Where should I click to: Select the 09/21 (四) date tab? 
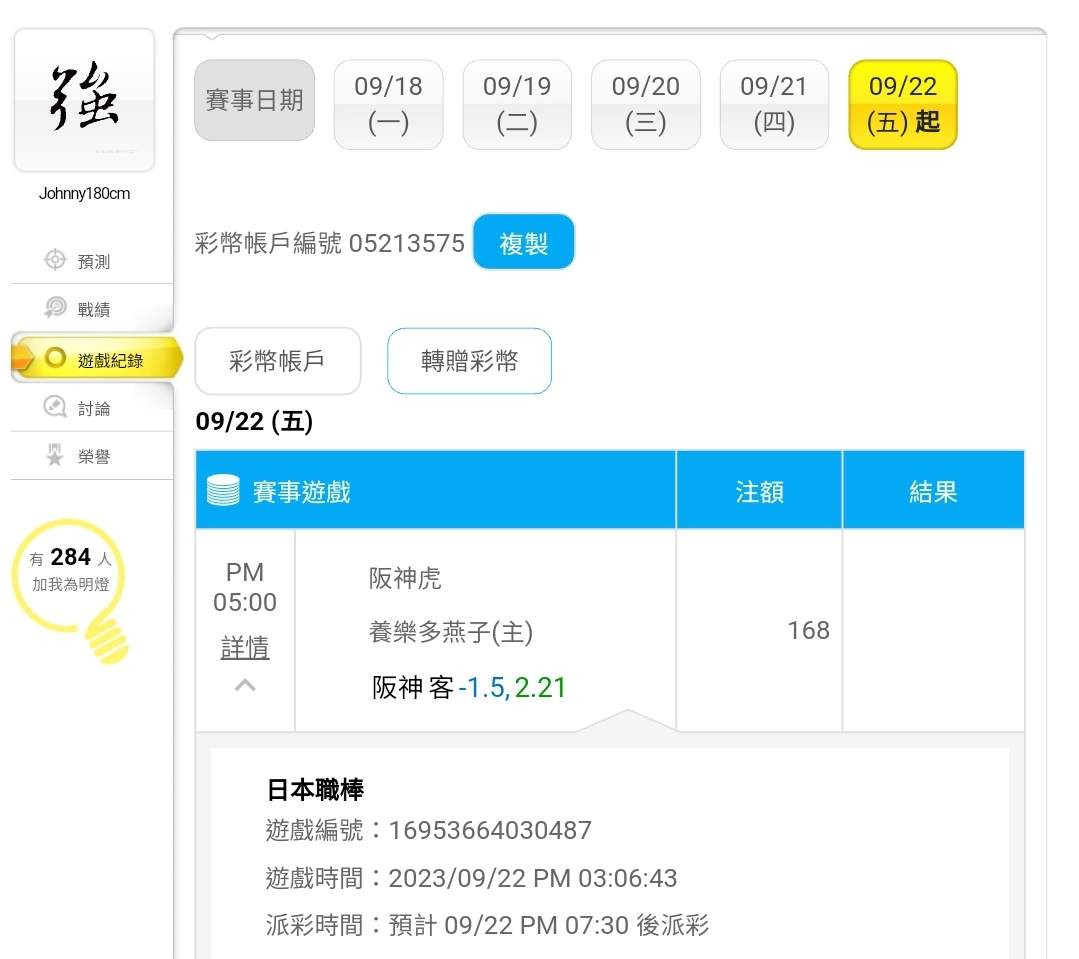tap(774, 104)
